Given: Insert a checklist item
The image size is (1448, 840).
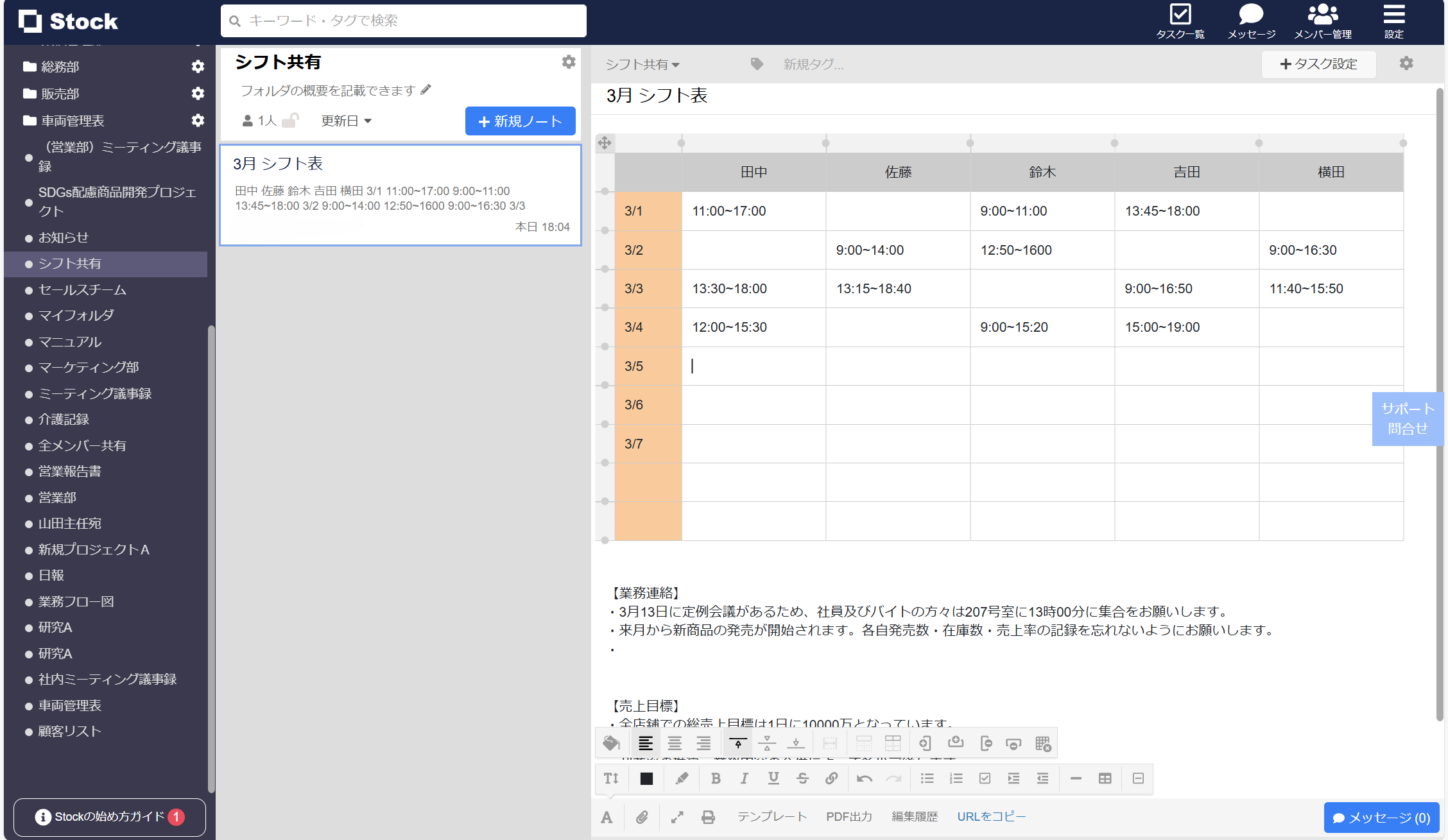Looking at the screenshot, I should tap(985, 778).
